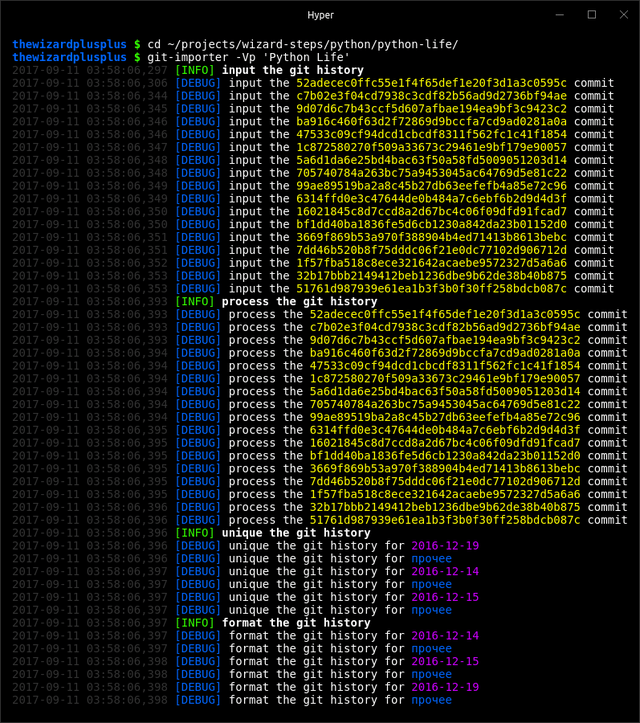Click hash 9d07d6c7b43c in the process section
Image resolution: width=640 pixels, height=723 pixels.
coord(445,340)
